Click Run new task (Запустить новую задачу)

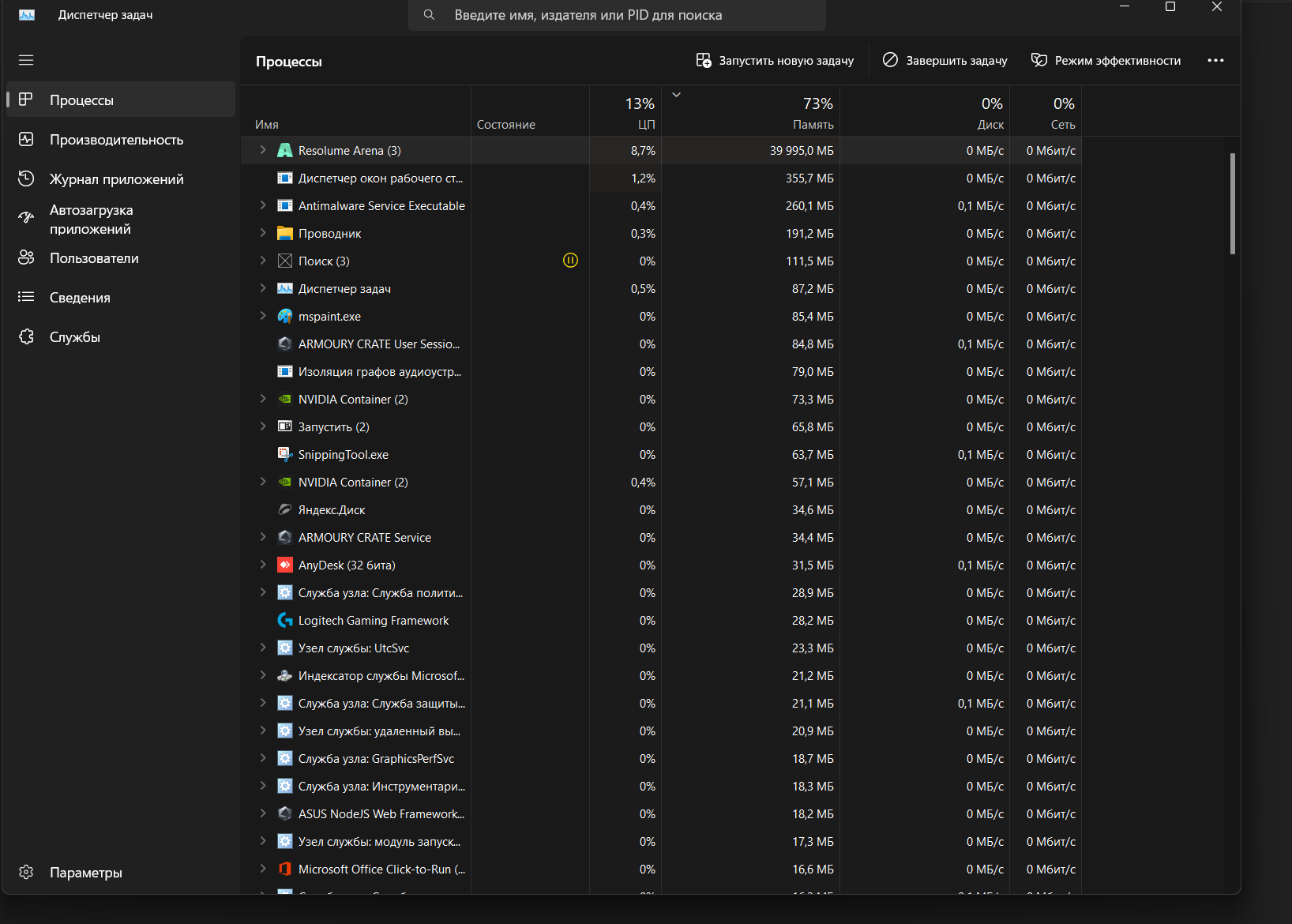click(x=775, y=61)
